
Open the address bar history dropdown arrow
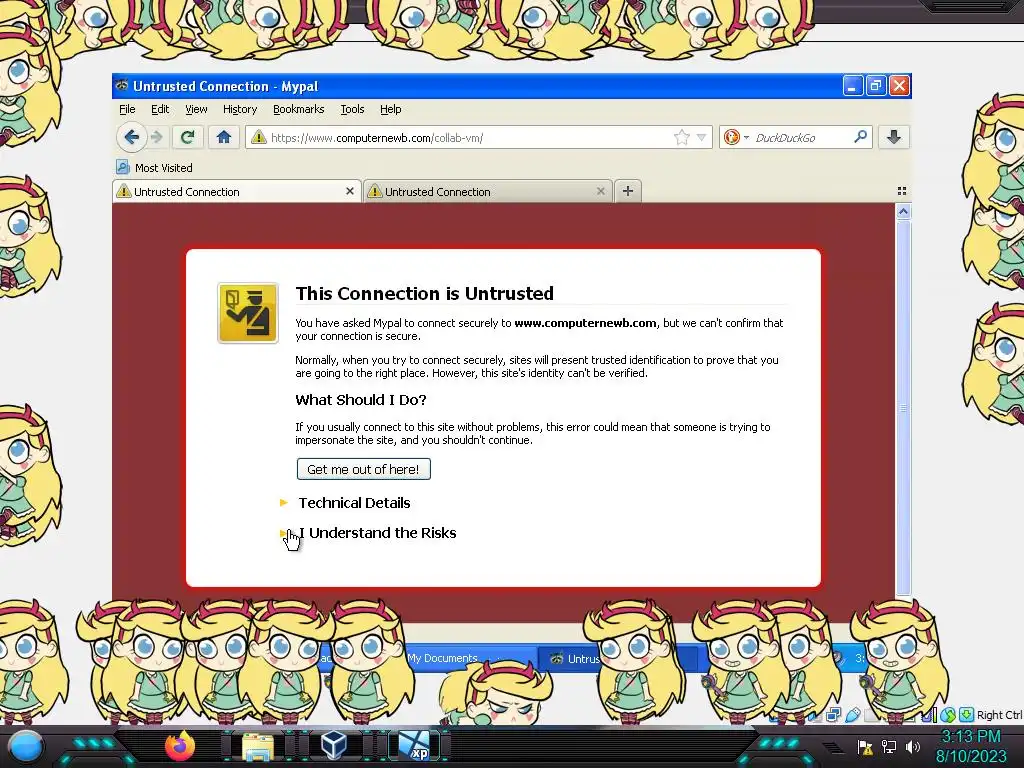click(x=701, y=137)
